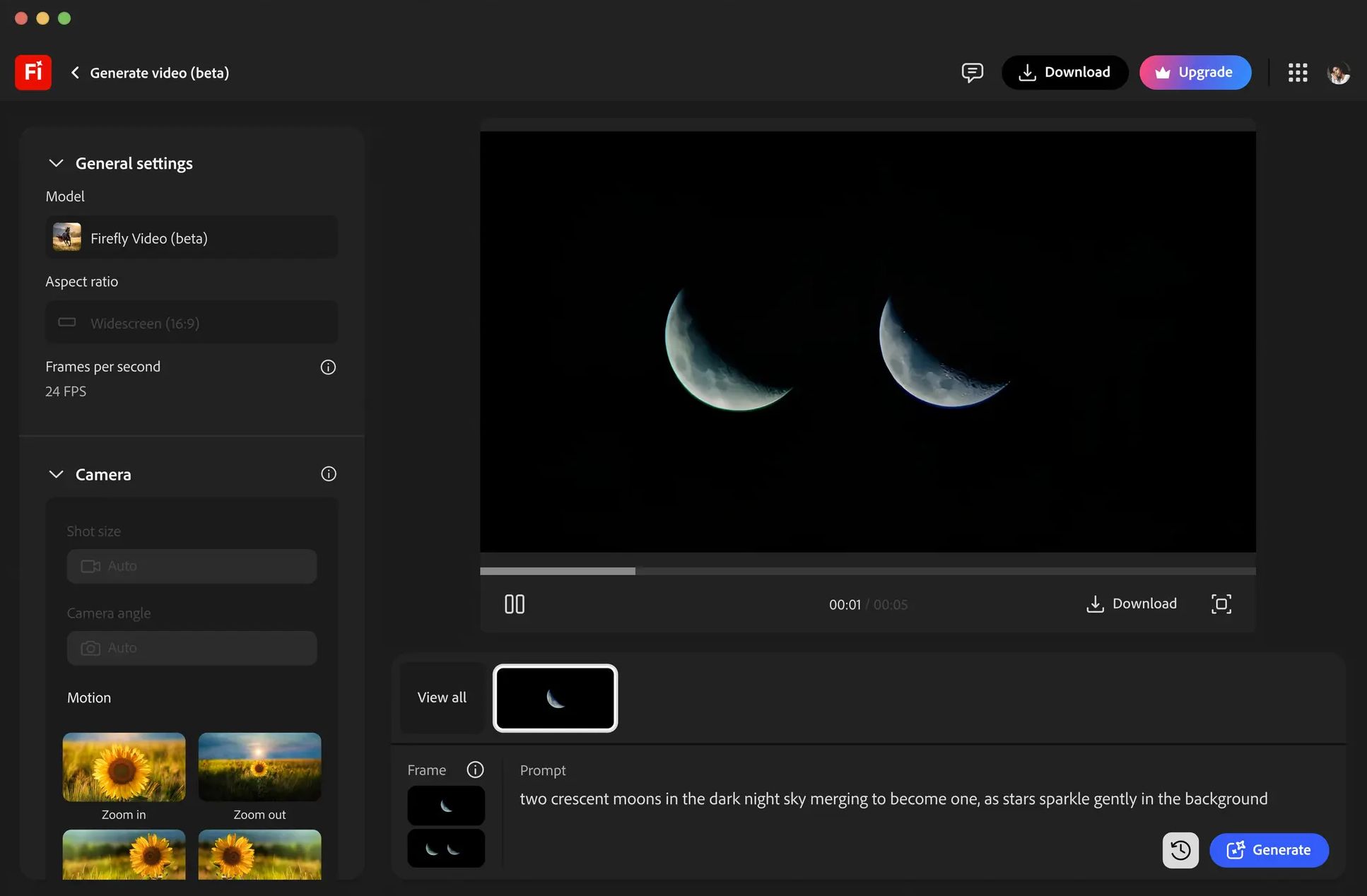Open the Shot size dropdown

191,566
